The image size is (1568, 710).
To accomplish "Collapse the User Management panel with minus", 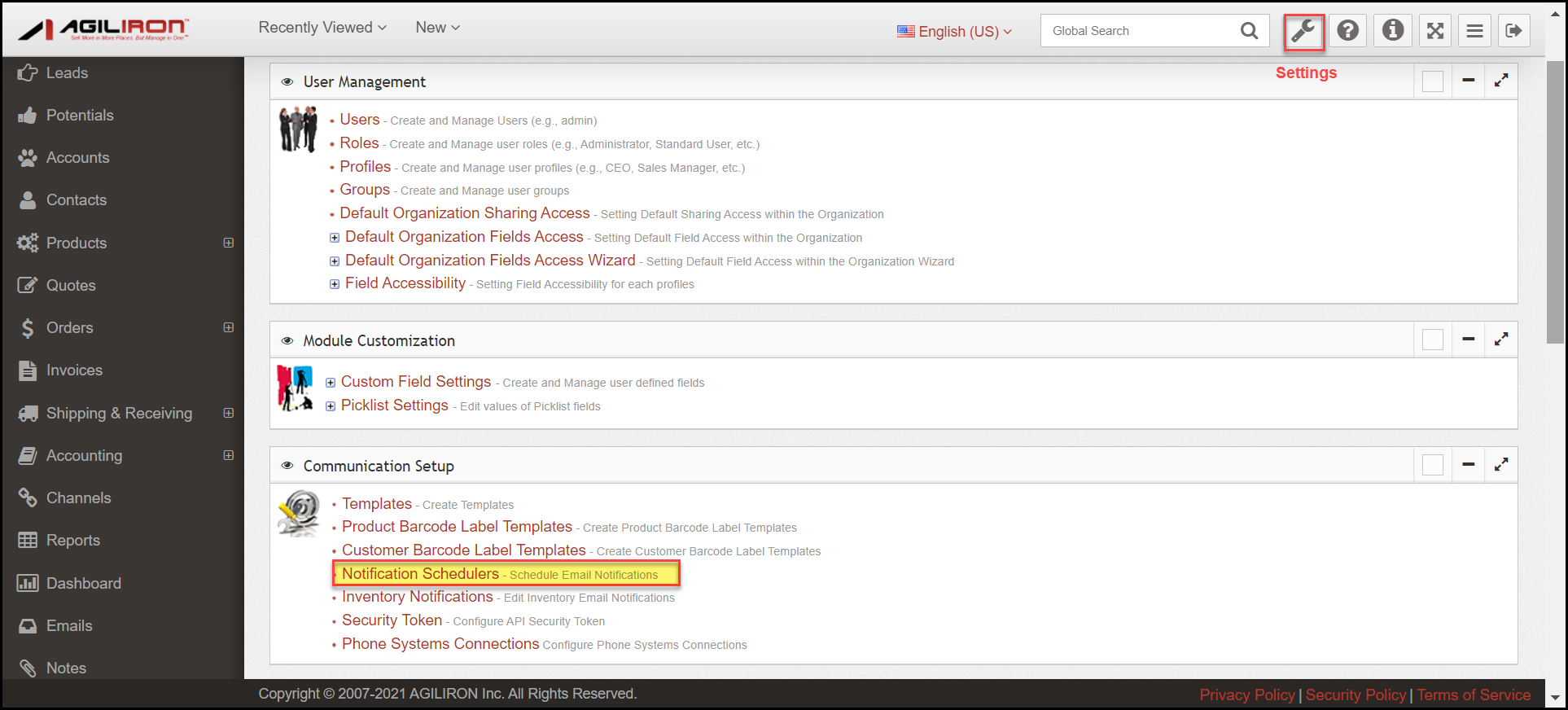I will point(1469,81).
